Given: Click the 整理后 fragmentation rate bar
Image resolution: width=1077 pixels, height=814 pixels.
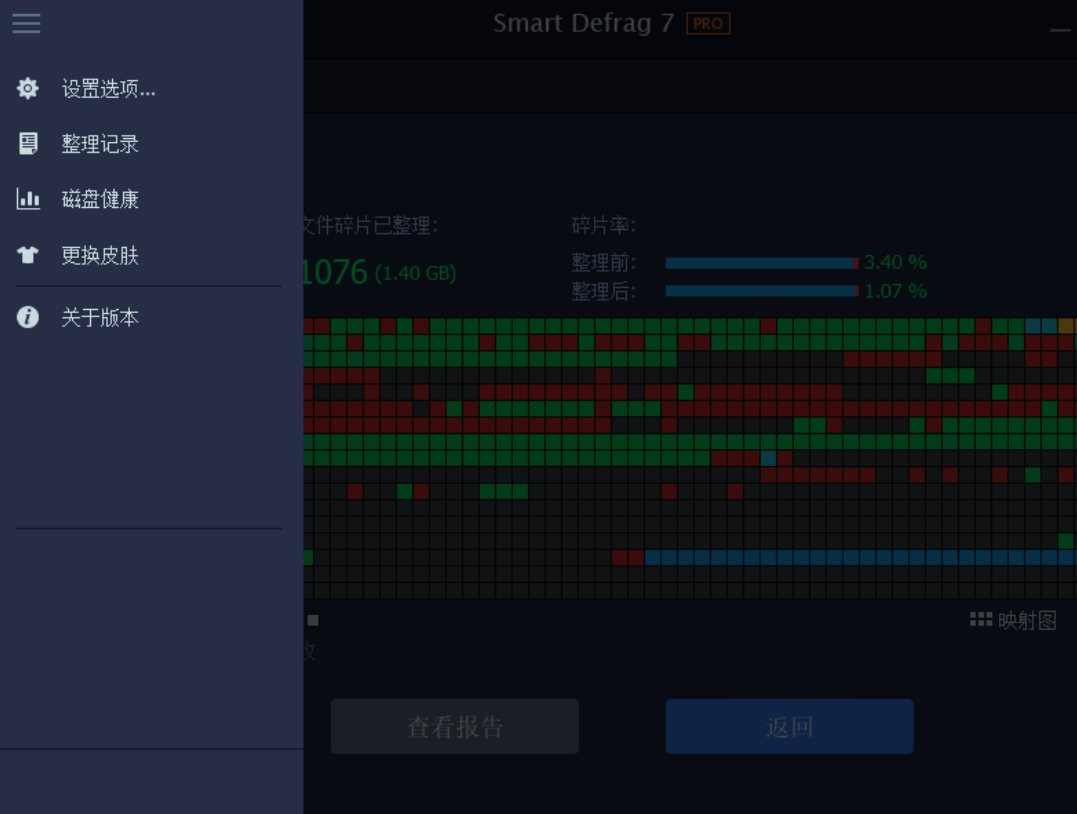Looking at the screenshot, I should coord(762,291).
